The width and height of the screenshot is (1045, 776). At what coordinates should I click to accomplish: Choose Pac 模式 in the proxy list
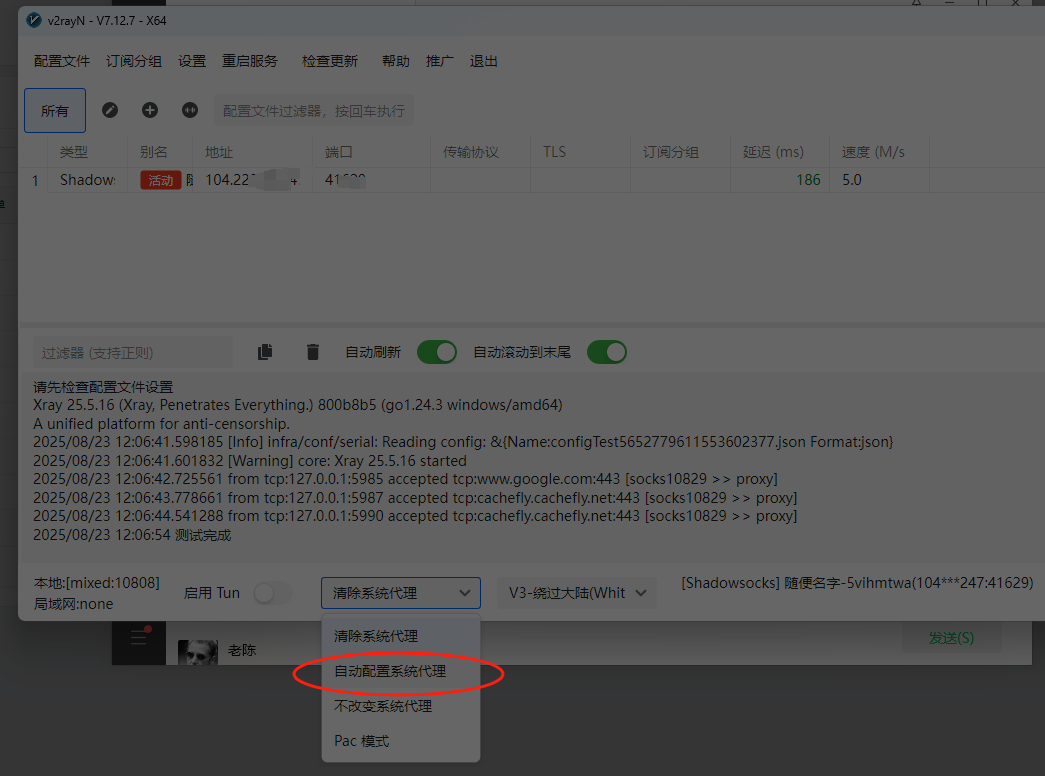(x=362, y=741)
